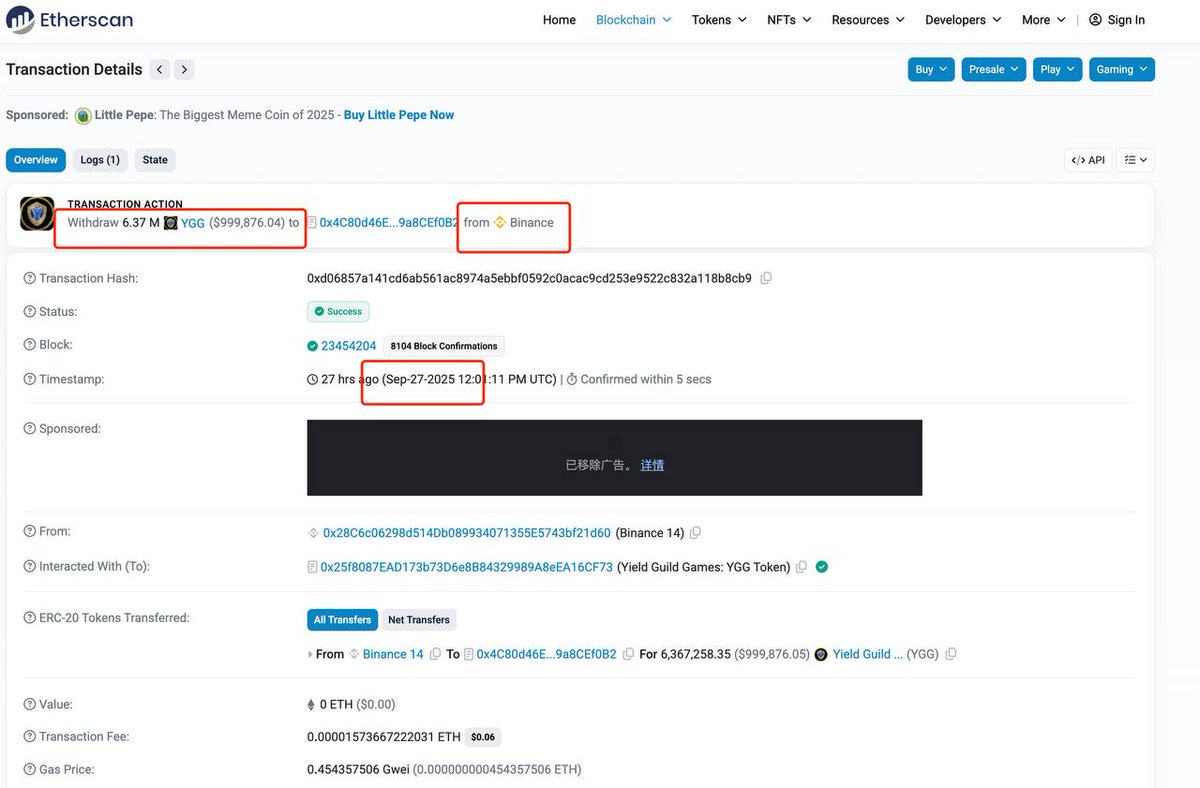Click help icon beside Transaction Hash
The height and width of the screenshot is (788, 1200).
(29, 279)
